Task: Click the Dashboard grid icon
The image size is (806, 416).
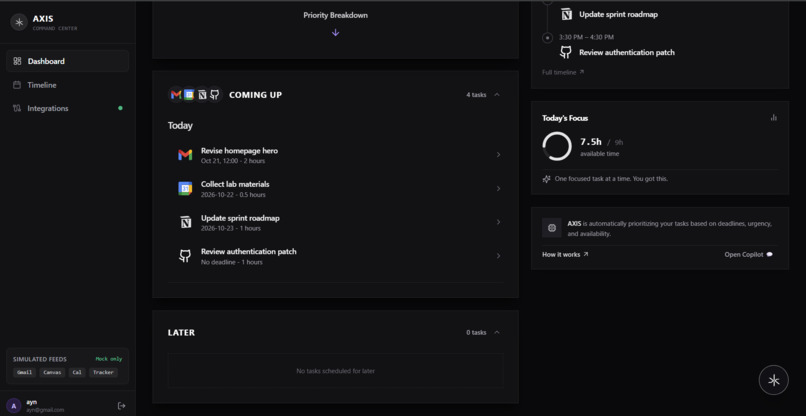Action: click(17, 61)
